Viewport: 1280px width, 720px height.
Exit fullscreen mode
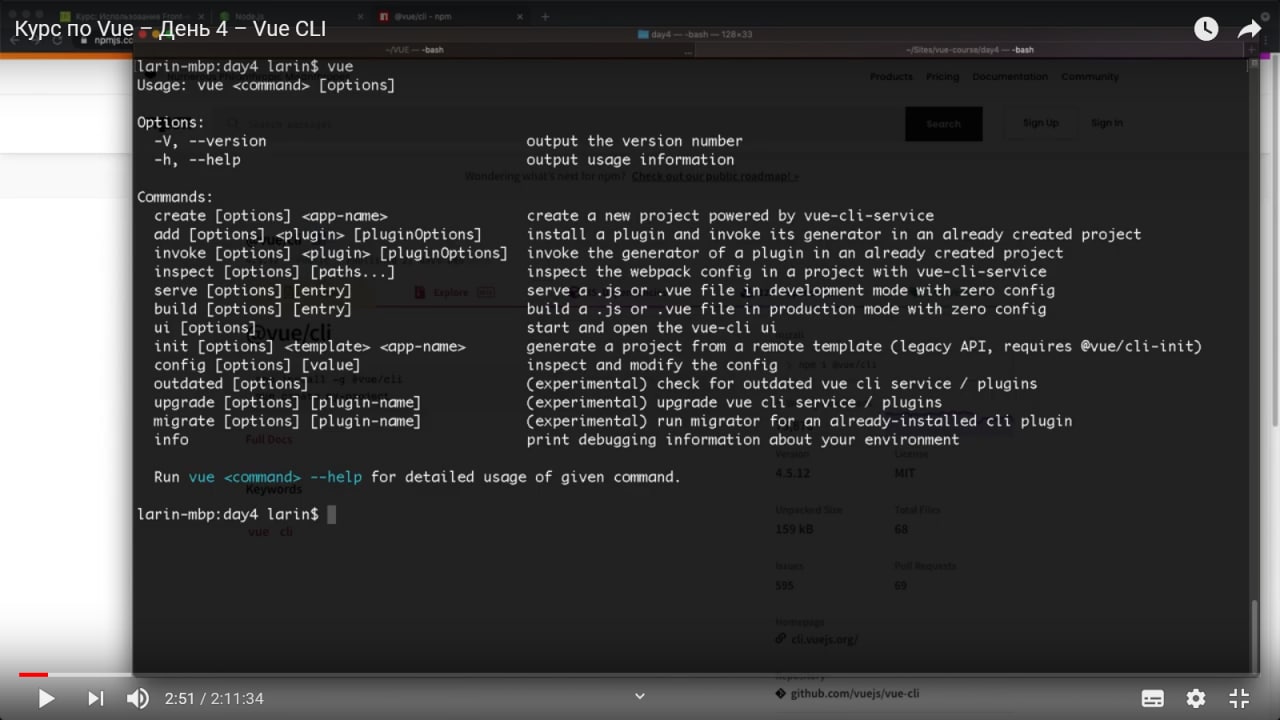(1239, 698)
